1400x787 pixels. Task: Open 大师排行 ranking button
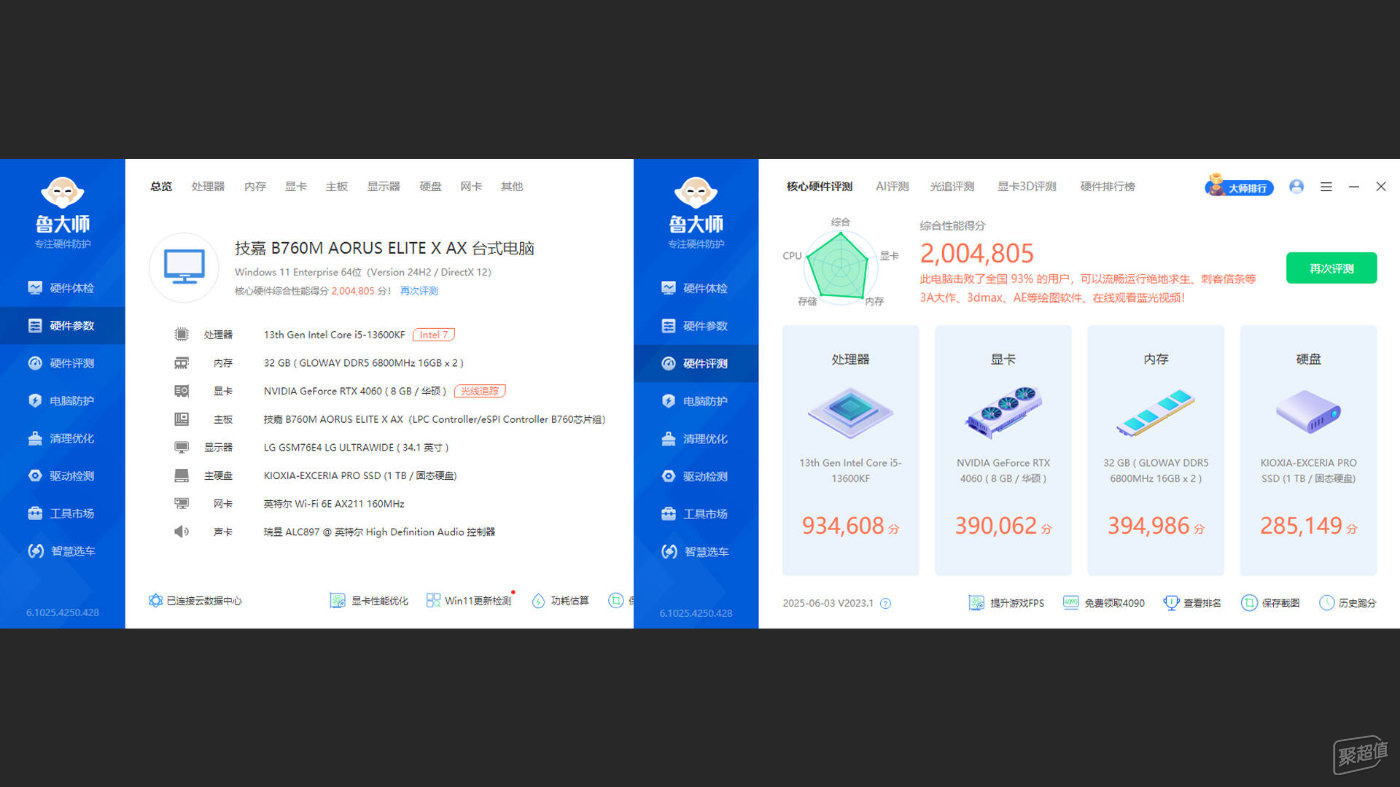1240,186
